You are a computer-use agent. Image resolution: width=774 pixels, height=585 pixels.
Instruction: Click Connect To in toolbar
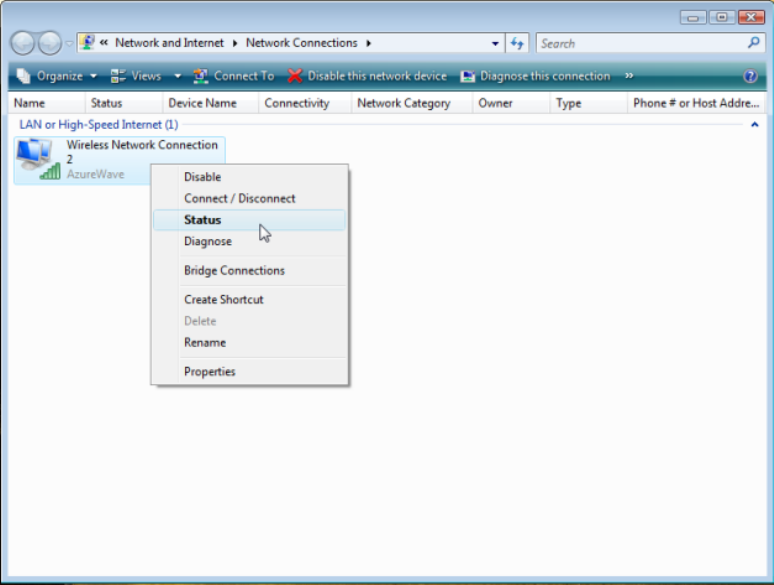coord(234,76)
